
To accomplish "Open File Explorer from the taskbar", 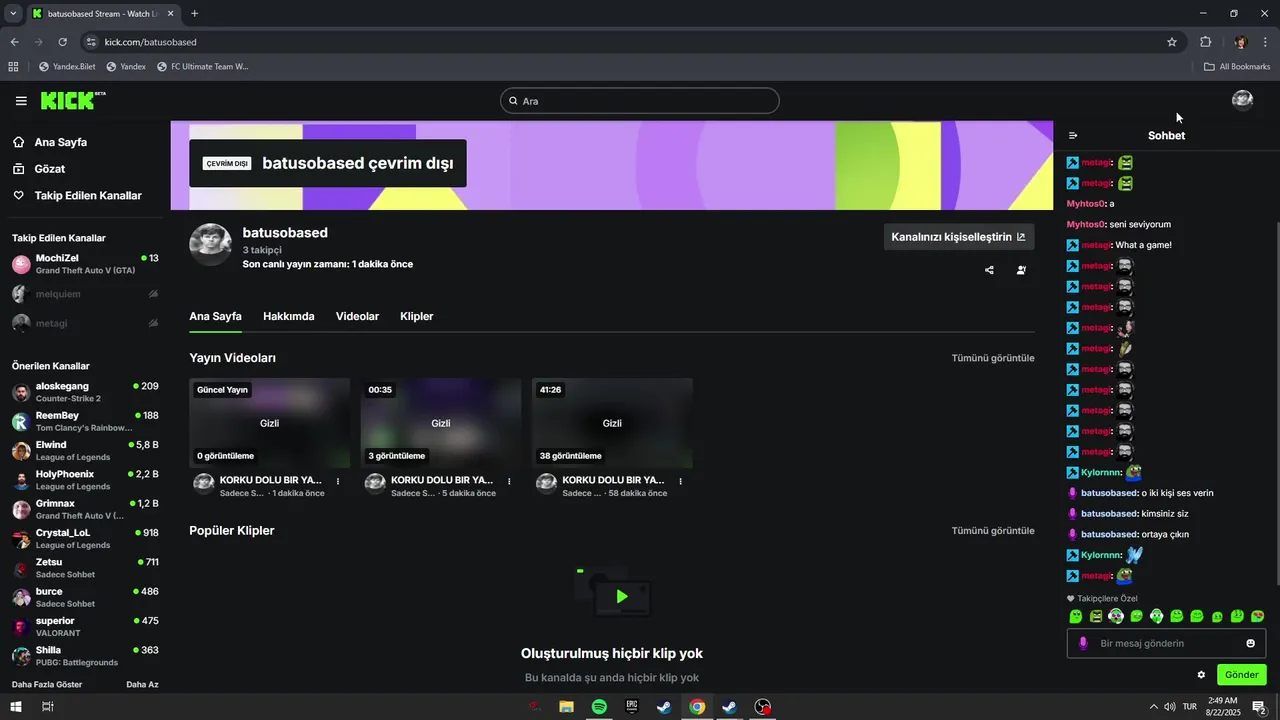I will 566,707.
